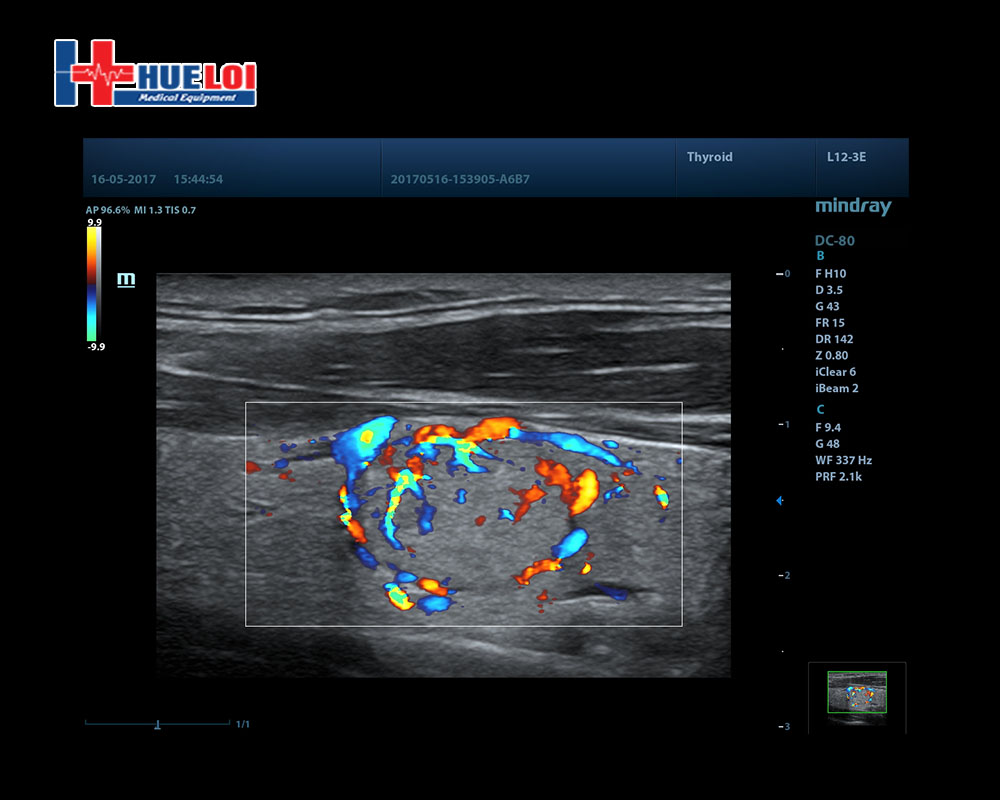Click the exam date '16-05-2017'
1000x800 pixels.
click(124, 179)
